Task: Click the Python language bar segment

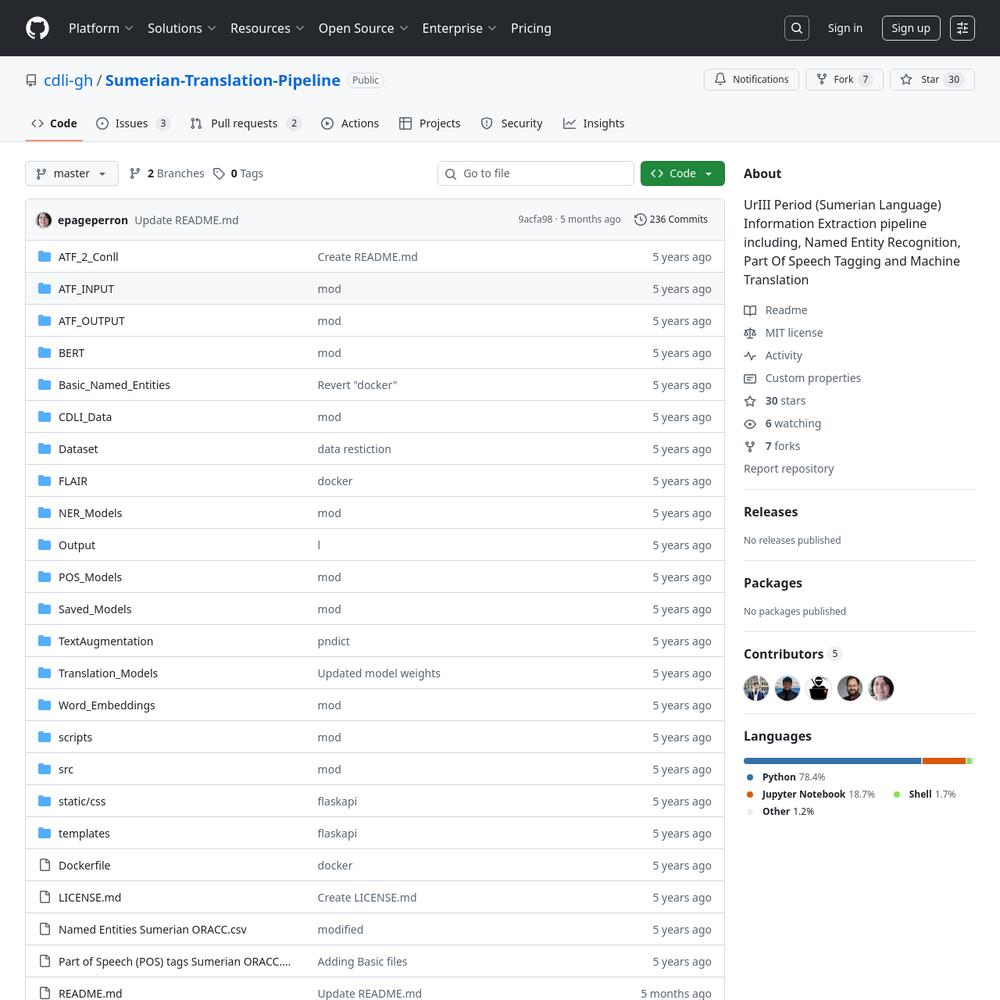Action: tap(832, 761)
